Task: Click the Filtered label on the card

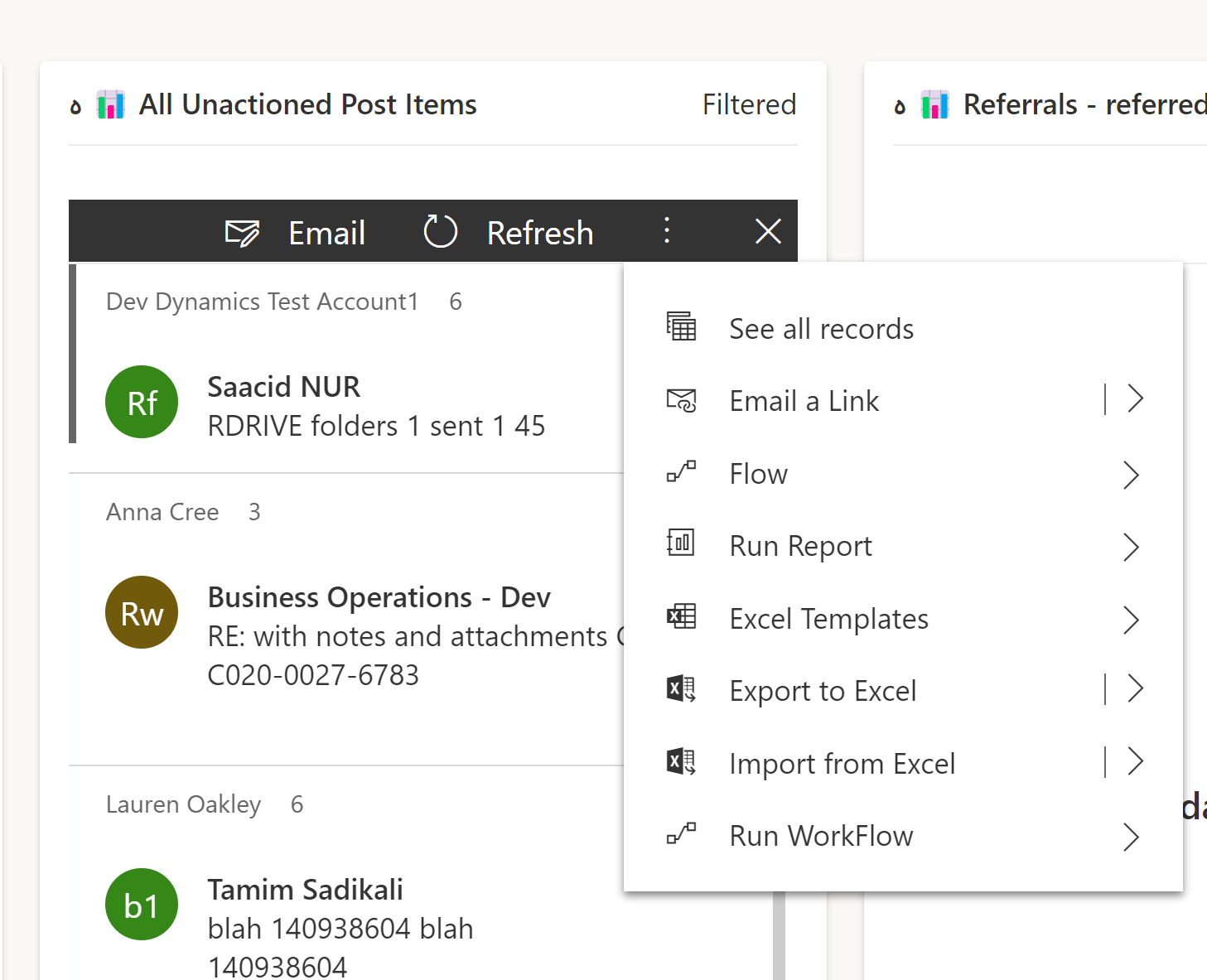Action: tap(749, 104)
